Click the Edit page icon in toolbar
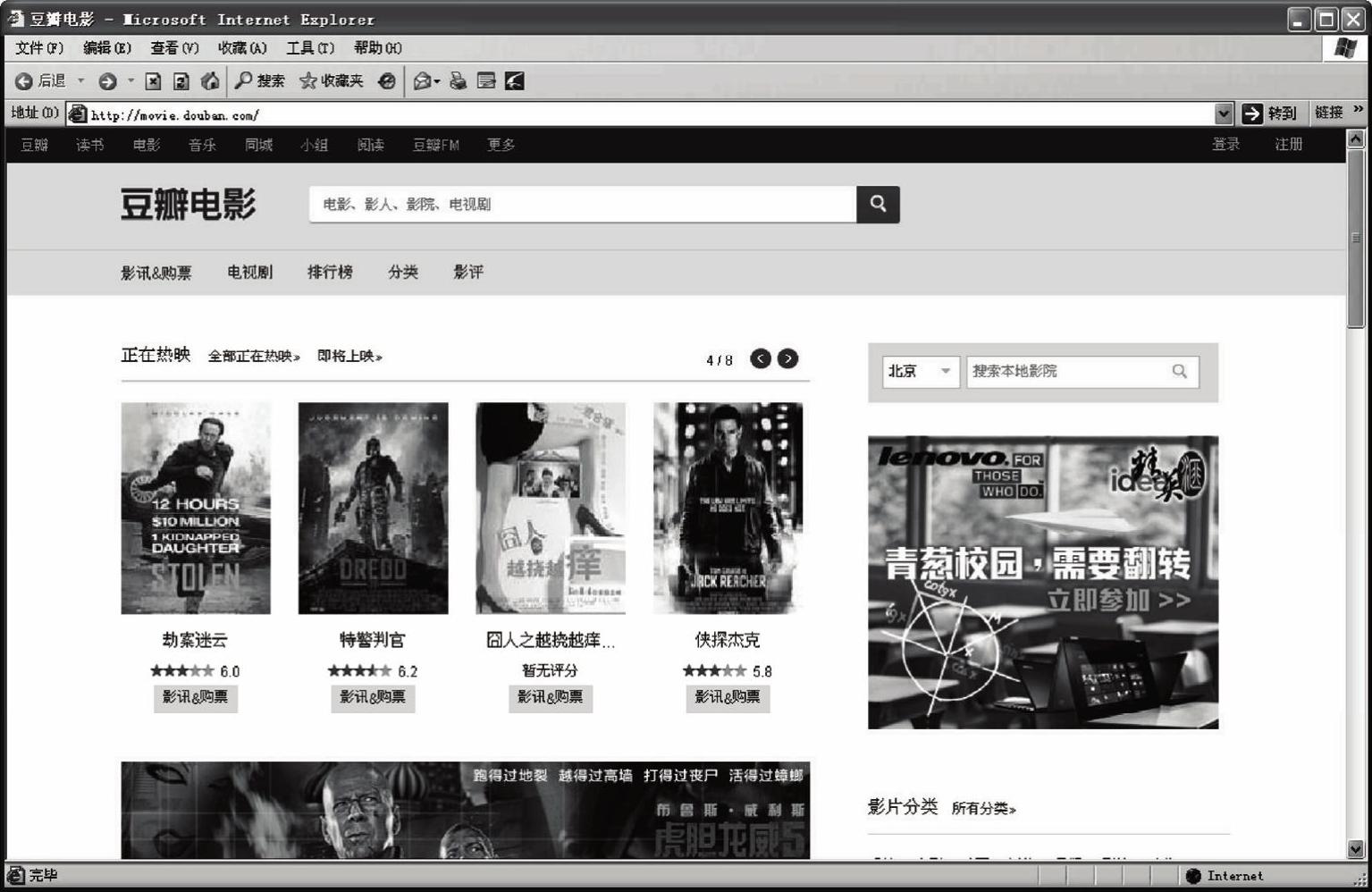Image resolution: width=1372 pixels, height=892 pixels. point(486,81)
